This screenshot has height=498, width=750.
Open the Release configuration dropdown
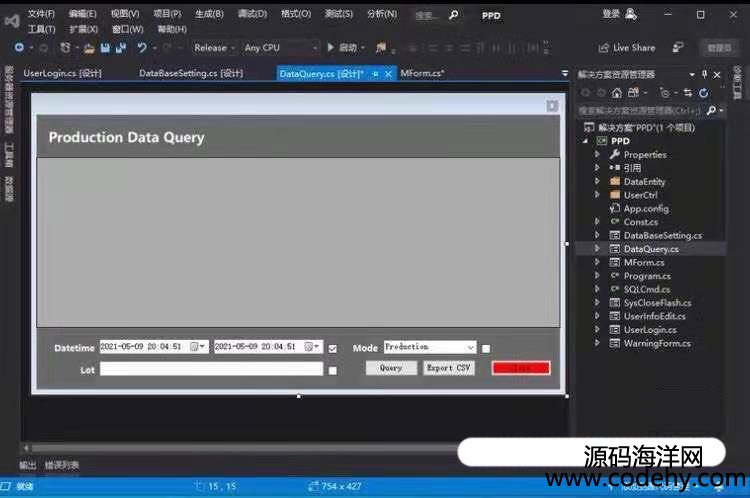[x=215, y=47]
